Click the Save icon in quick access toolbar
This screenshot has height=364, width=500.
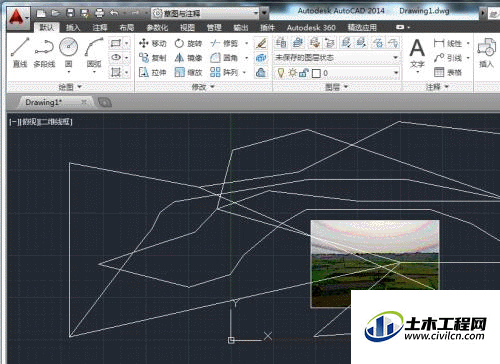coord(70,13)
